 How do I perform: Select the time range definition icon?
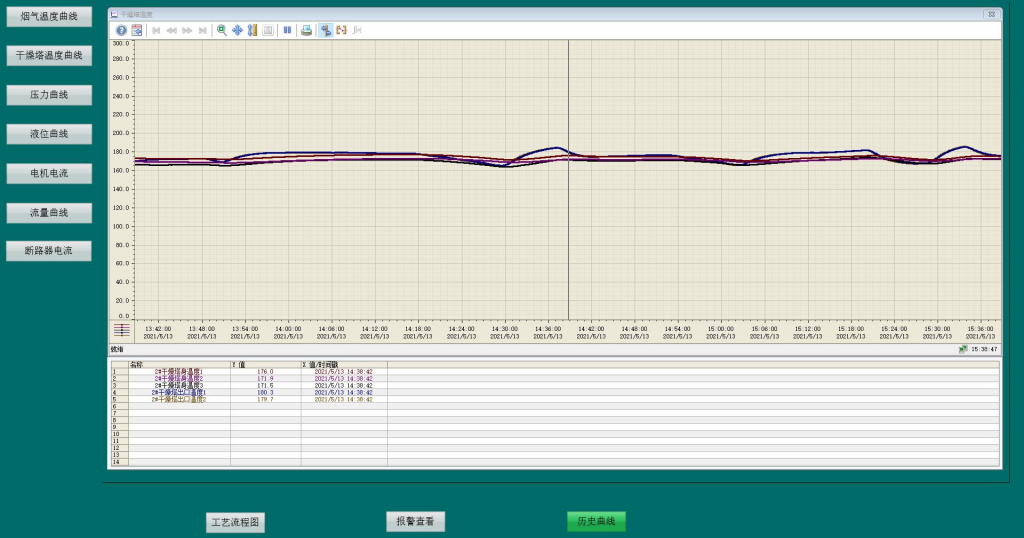[342, 30]
